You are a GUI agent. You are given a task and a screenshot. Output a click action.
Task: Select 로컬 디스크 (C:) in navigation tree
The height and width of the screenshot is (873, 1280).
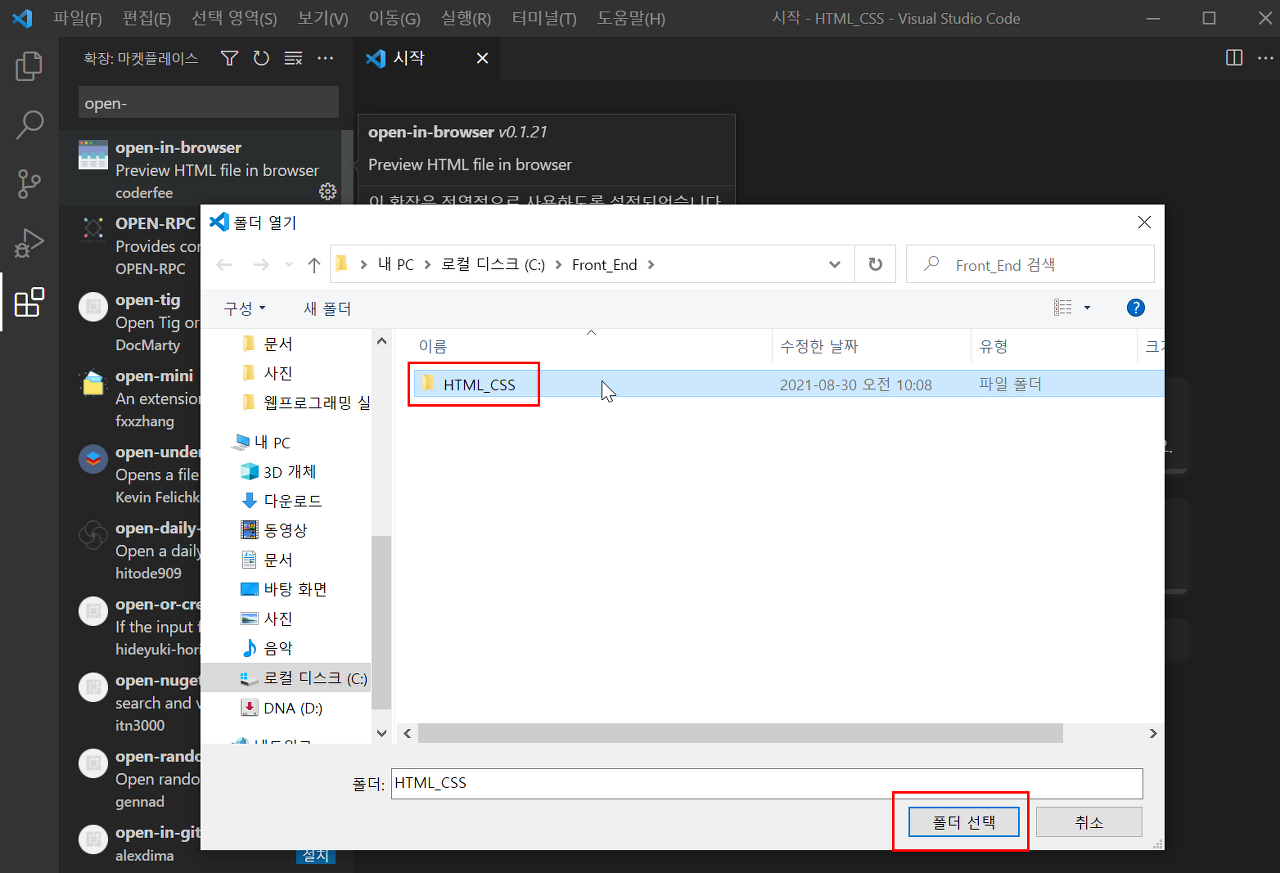(304, 678)
